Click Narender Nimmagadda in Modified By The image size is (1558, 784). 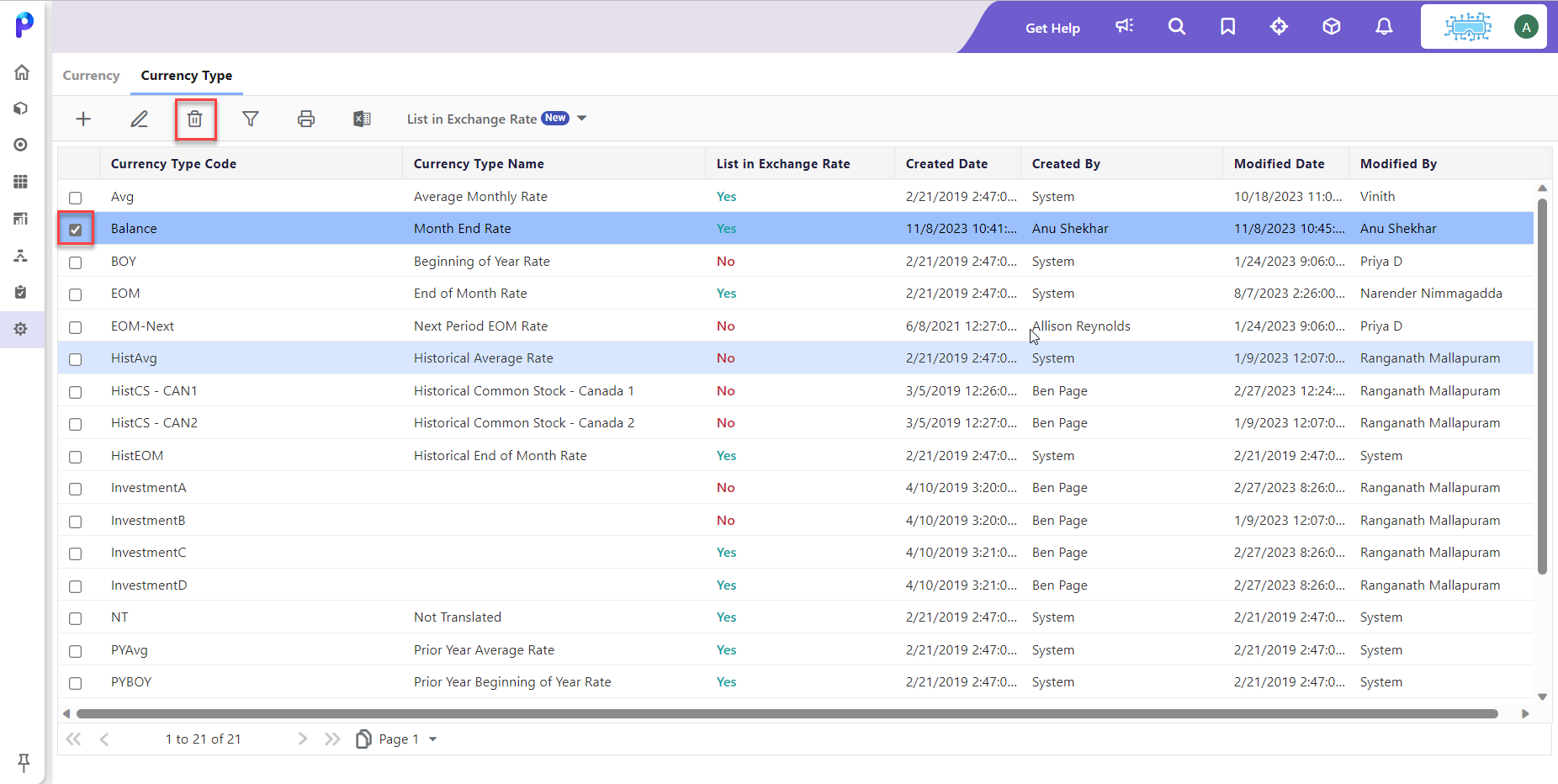pyautogui.click(x=1431, y=294)
